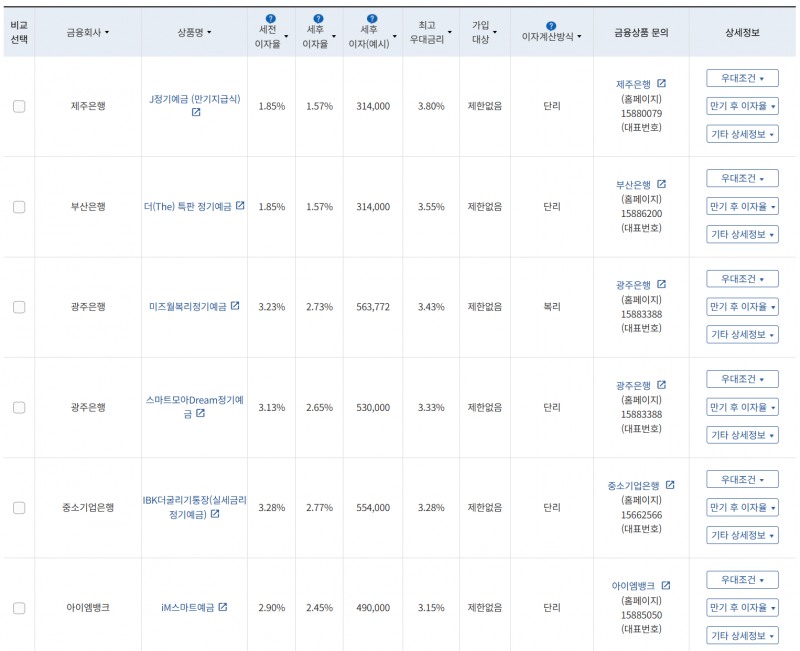Sort by 가입 대상 column header

point(484,32)
